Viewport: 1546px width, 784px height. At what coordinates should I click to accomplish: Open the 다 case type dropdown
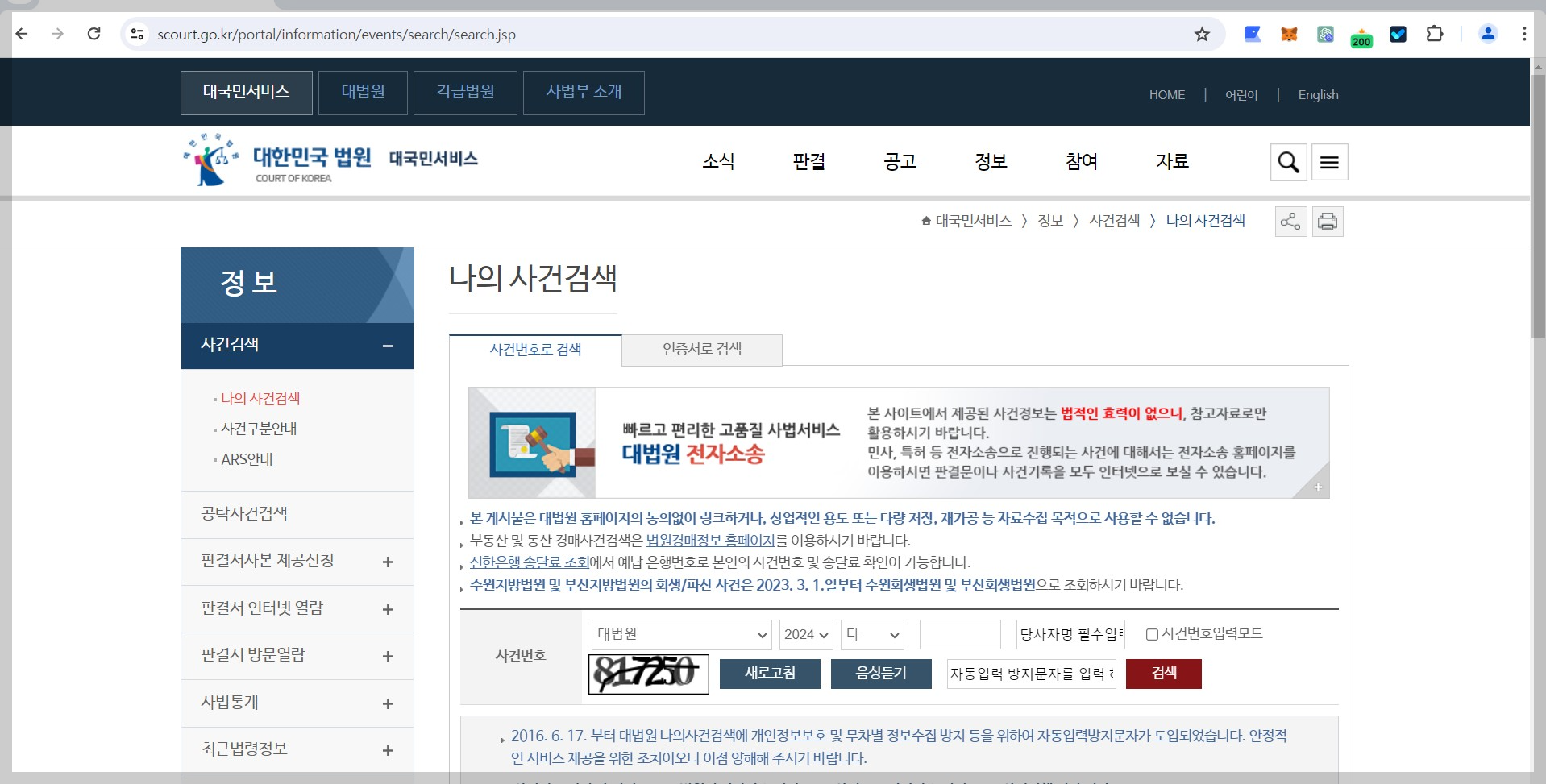(x=872, y=634)
